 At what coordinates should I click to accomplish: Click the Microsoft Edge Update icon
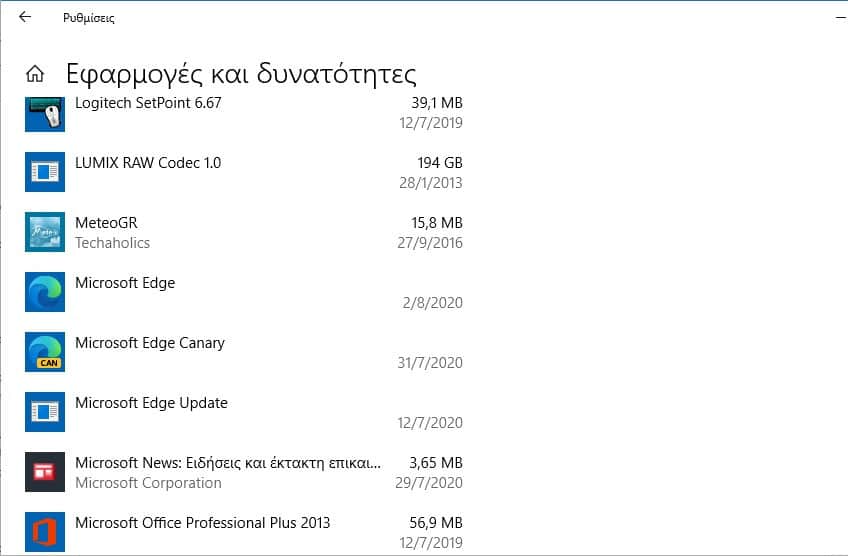[45, 412]
